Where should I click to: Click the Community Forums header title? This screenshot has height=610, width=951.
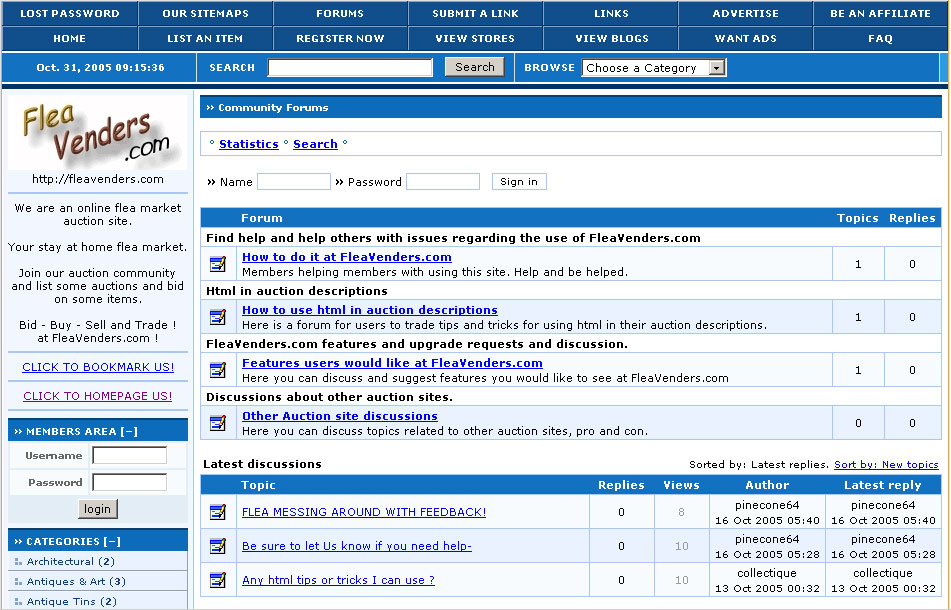tap(273, 107)
